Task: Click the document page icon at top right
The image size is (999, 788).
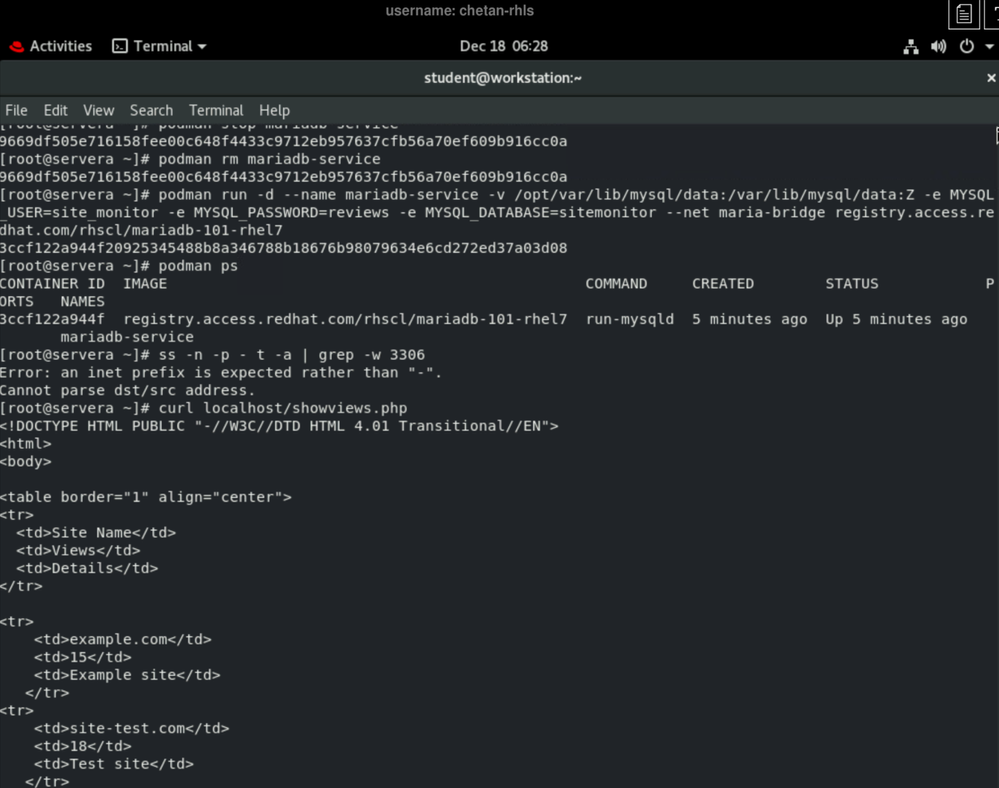Action: click(x=964, y=14)
